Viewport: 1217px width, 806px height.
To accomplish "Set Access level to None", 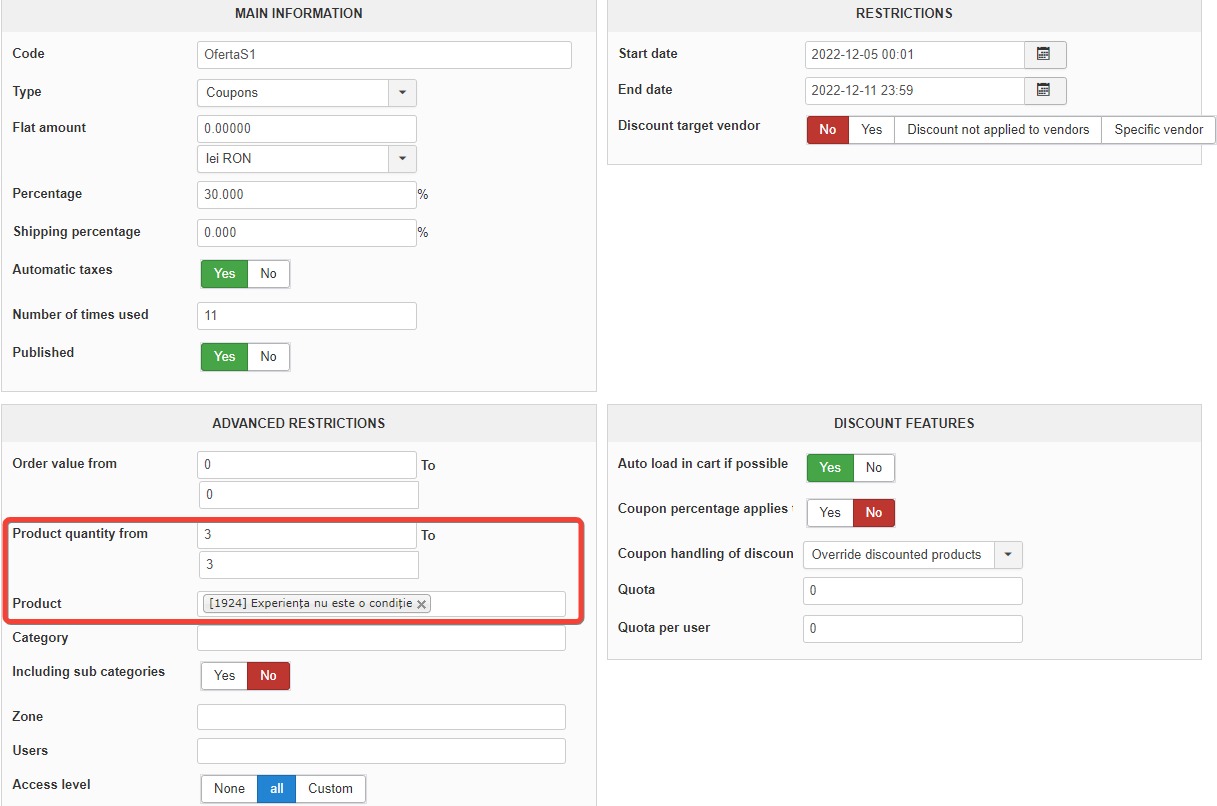I will pyautogui.click(x=229, y=789).
